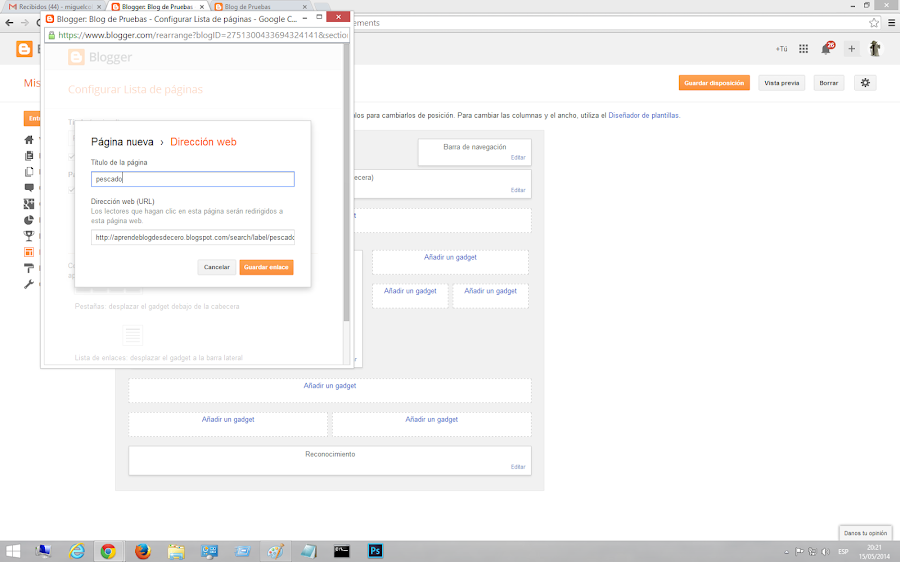Image resolution: width=900 pixels, height=562 pixels.
Task: Open the Estadísticas pie-chart sidebar icon
Action: click(29, 219)
